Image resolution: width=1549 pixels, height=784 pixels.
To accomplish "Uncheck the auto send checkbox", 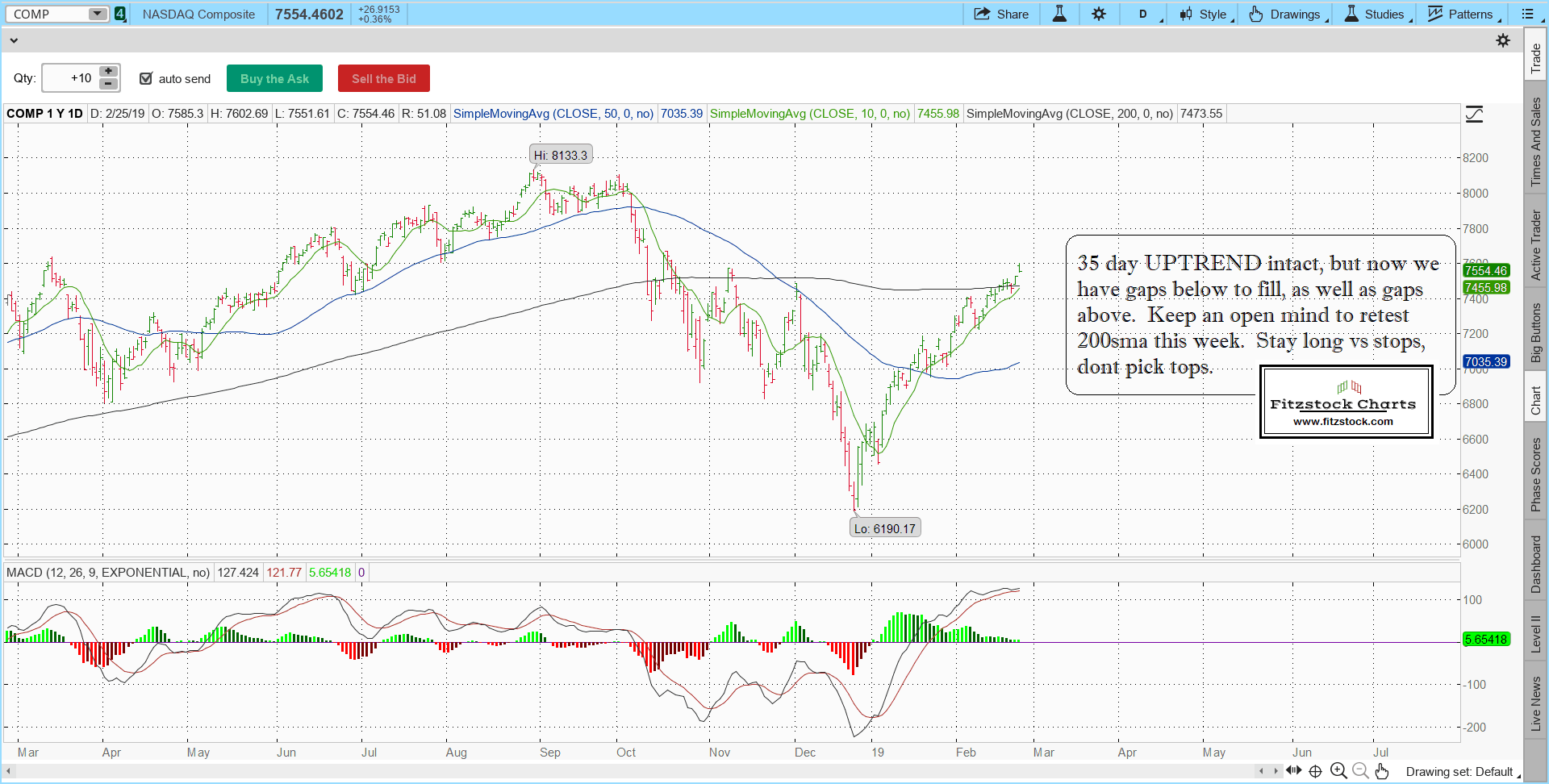I will pyautogui.click(x=146, y=78).
